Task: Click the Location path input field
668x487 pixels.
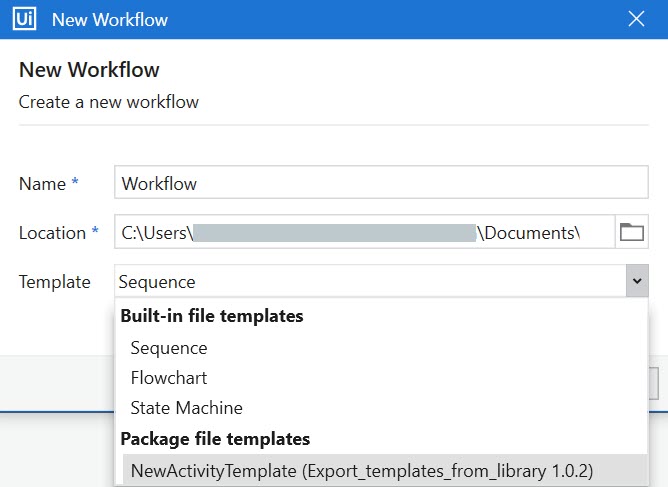Action: pyautogui.click(x=363, y=233)
